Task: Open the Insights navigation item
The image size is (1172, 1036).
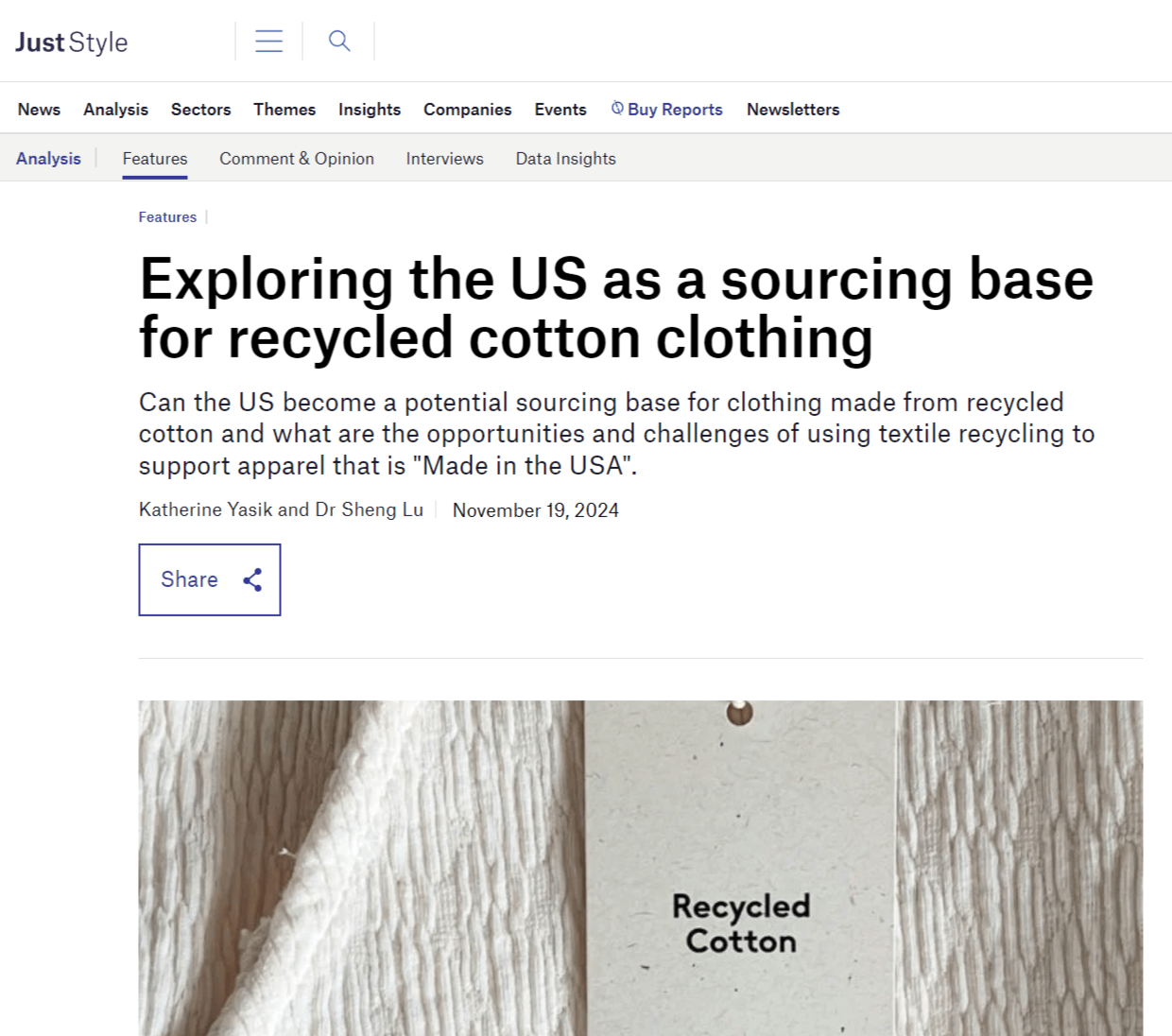Action: (370, 110)
